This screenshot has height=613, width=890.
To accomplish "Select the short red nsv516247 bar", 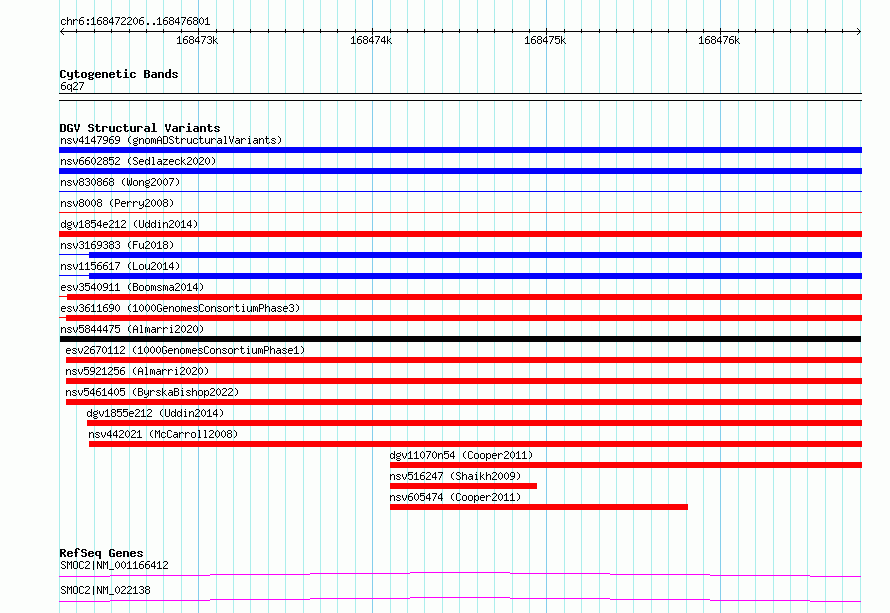I will [x=463, y=486].
